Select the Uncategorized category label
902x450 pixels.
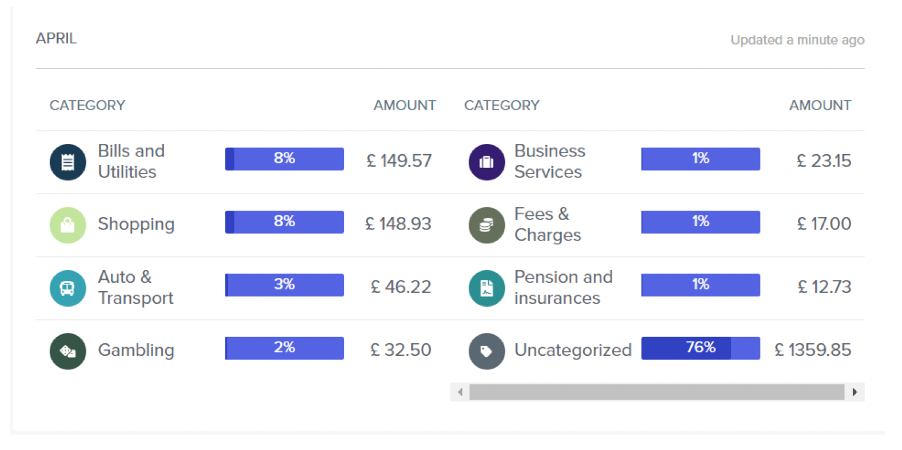572,350
